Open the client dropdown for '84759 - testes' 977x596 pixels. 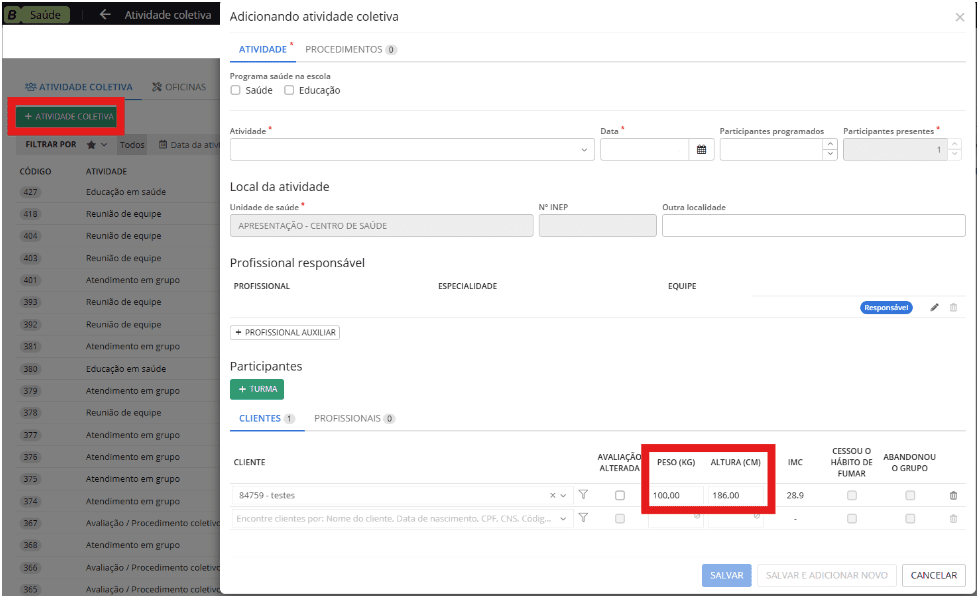point(564,495)
